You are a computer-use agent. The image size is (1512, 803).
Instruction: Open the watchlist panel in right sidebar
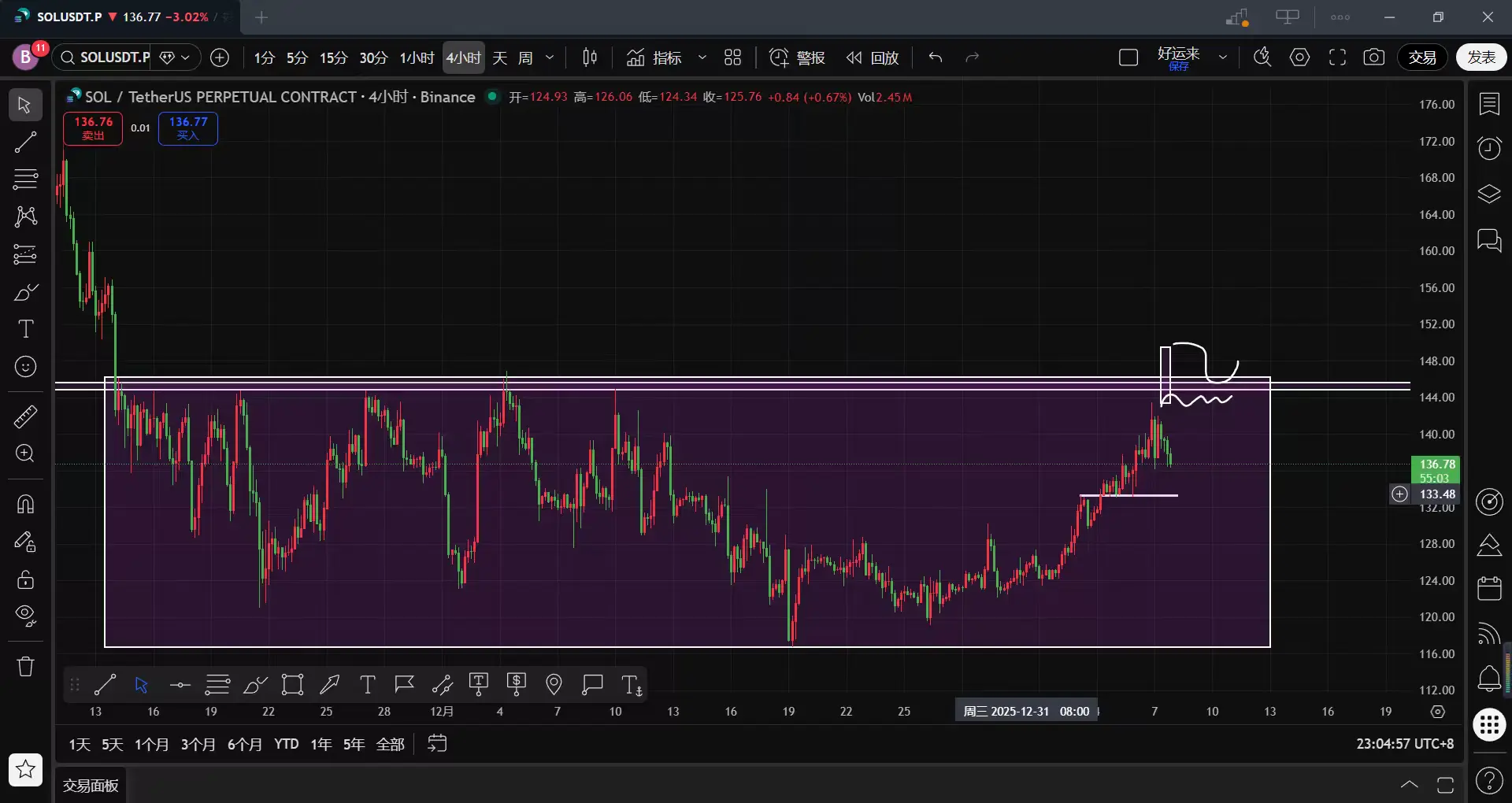(x=1489, y=104)
